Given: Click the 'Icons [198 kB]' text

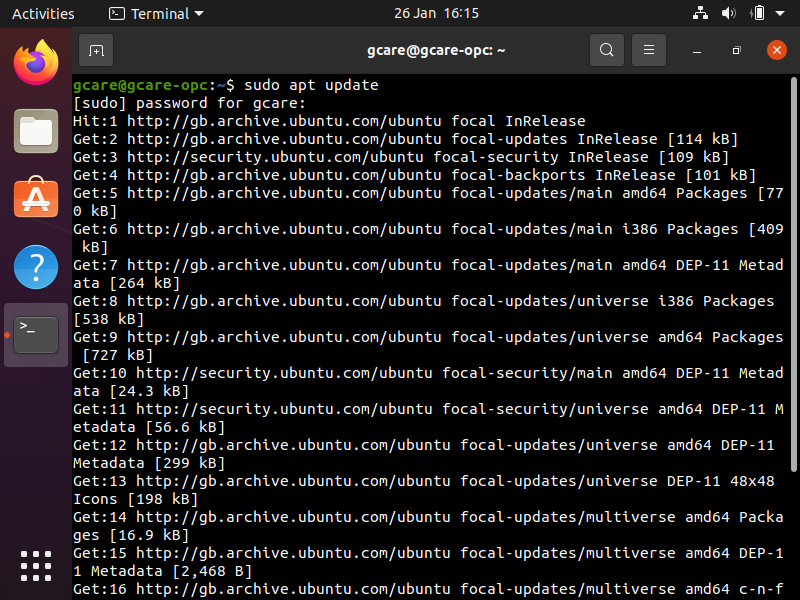Looking at the screenshot, I should click(x=135, y=499).
